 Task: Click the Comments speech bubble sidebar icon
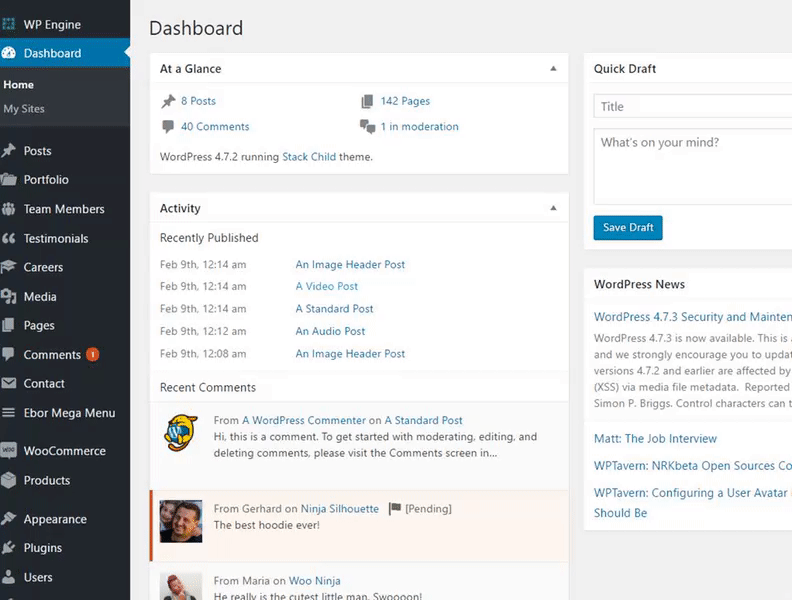[9, 354]
